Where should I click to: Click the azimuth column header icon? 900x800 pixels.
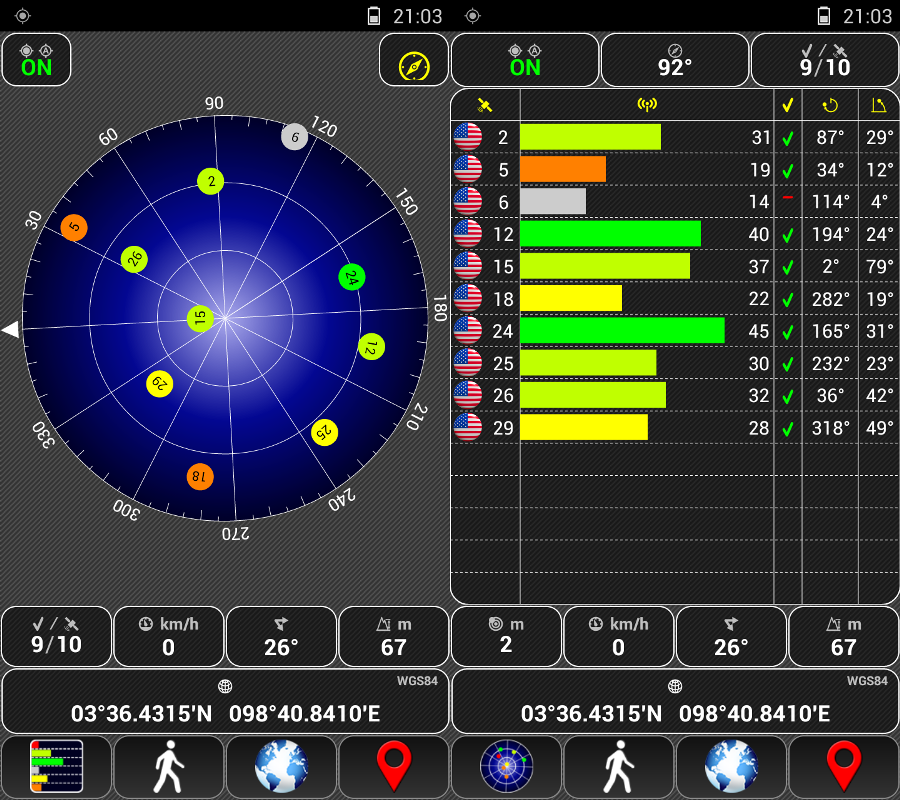click(830, 105)
